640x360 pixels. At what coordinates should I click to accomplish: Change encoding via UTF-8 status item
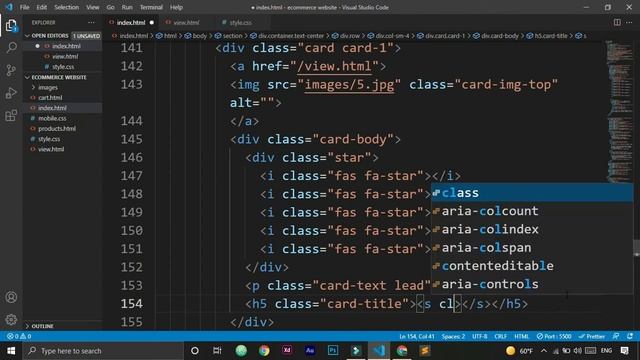tap(480, 336)
